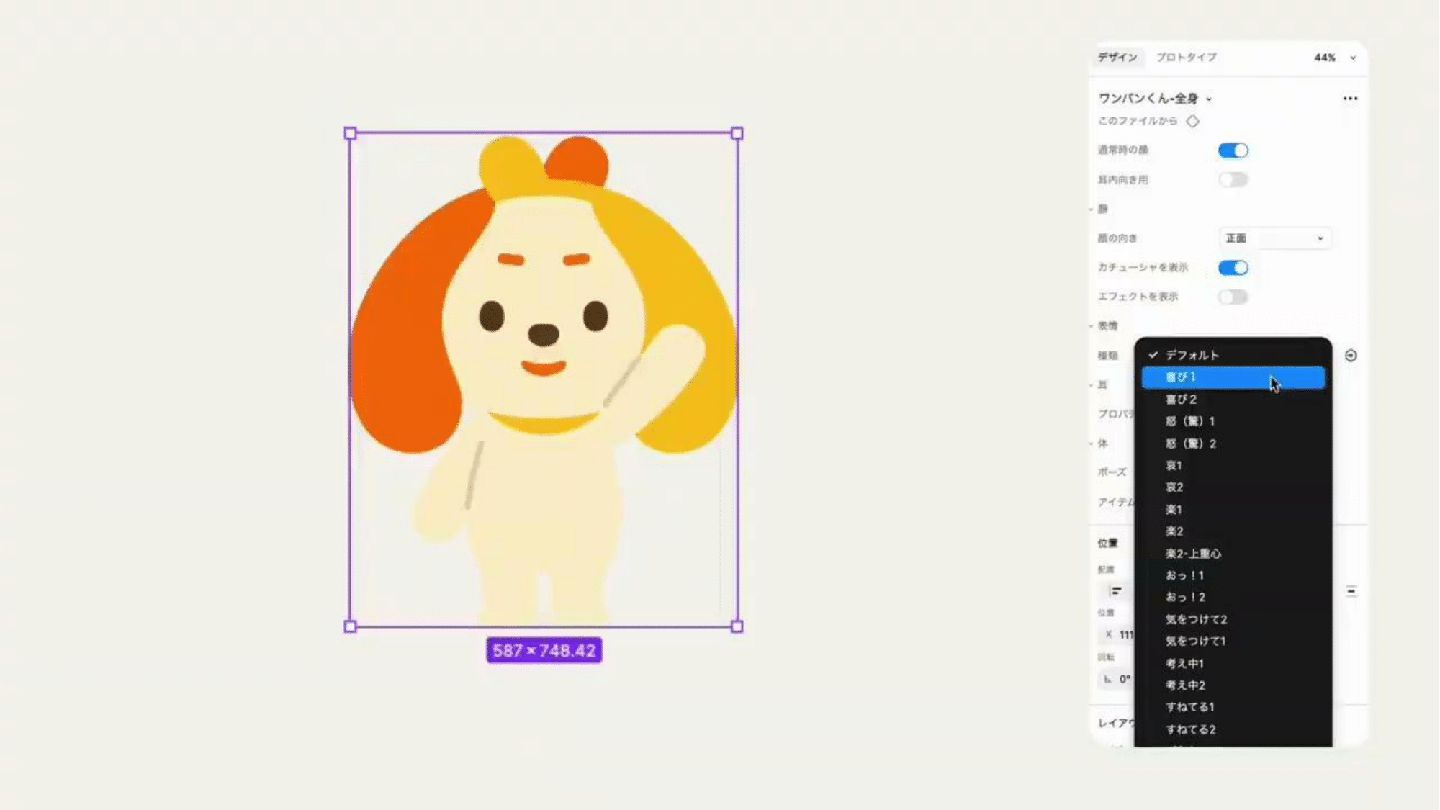Choose おっ！1 from the menu
The height and width of the screenshot is (810, 1440).
(1233, 575)
